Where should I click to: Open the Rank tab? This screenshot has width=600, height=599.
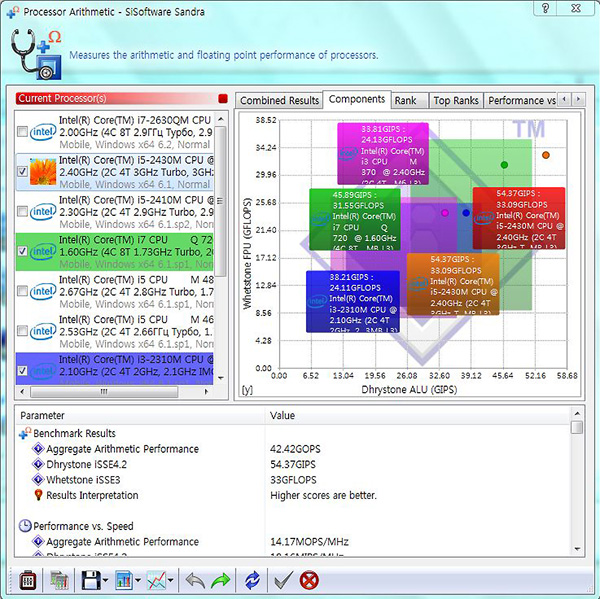pyautogui.click(x=409, y=101)
